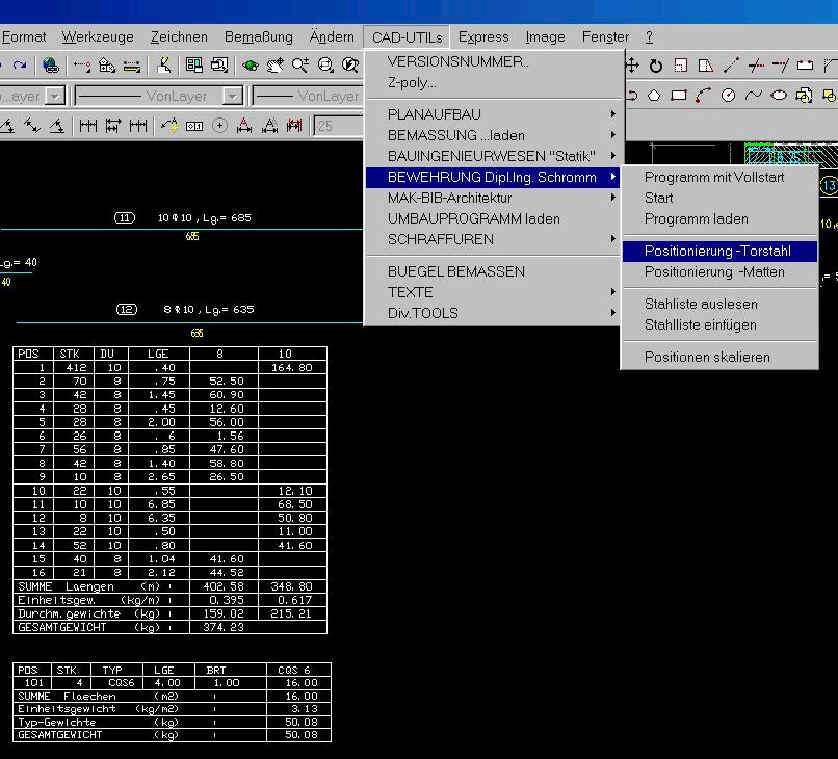Select the Lengthen tool

pyautogui.click(x=731, y=65)
